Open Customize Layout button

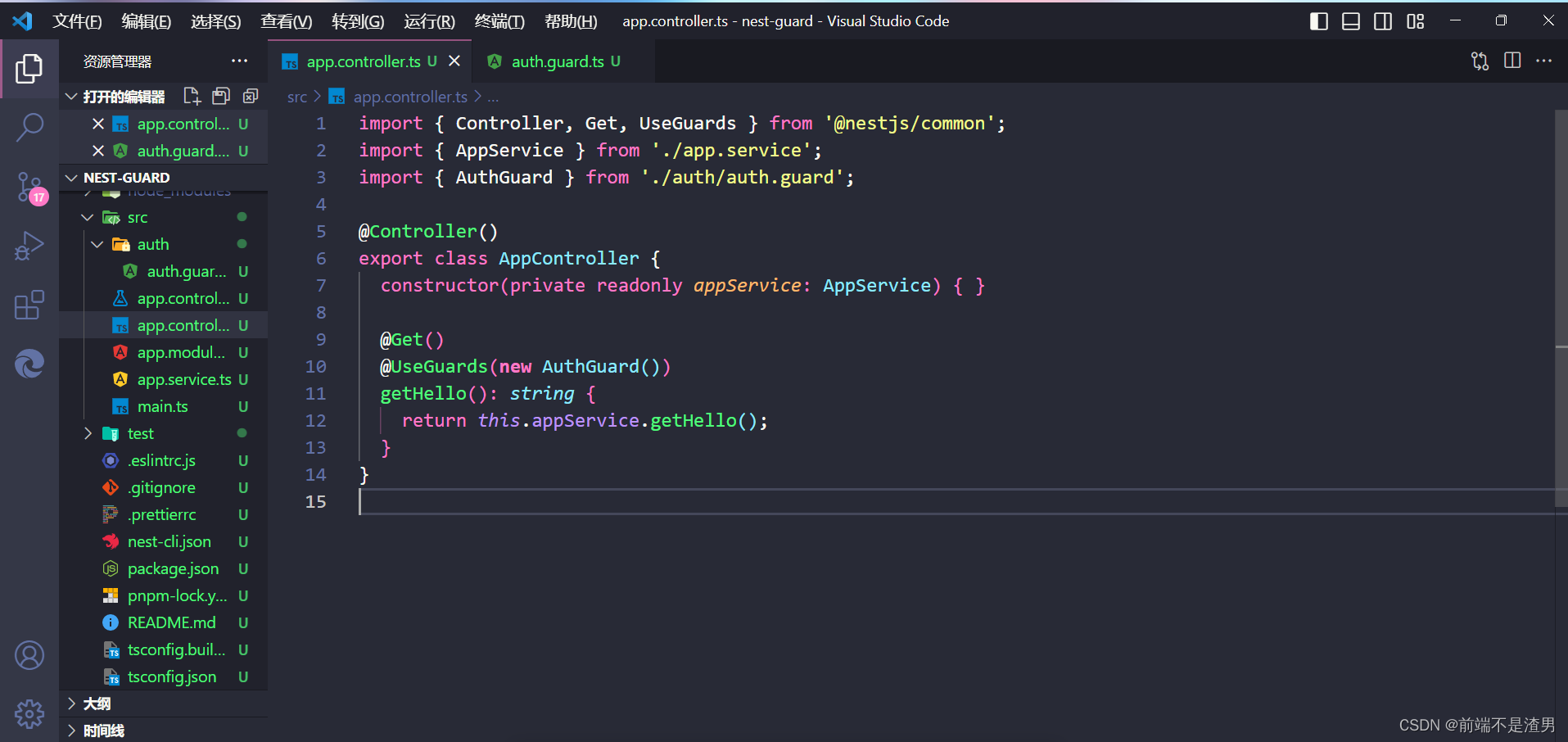pos(1416,21)
